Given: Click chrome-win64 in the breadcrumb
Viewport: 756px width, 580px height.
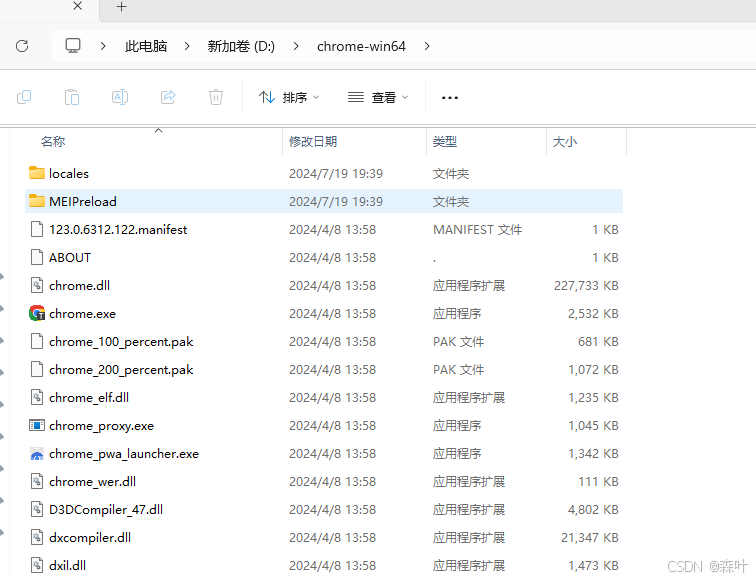Looking at the screenshot, I should coord(361,46).
